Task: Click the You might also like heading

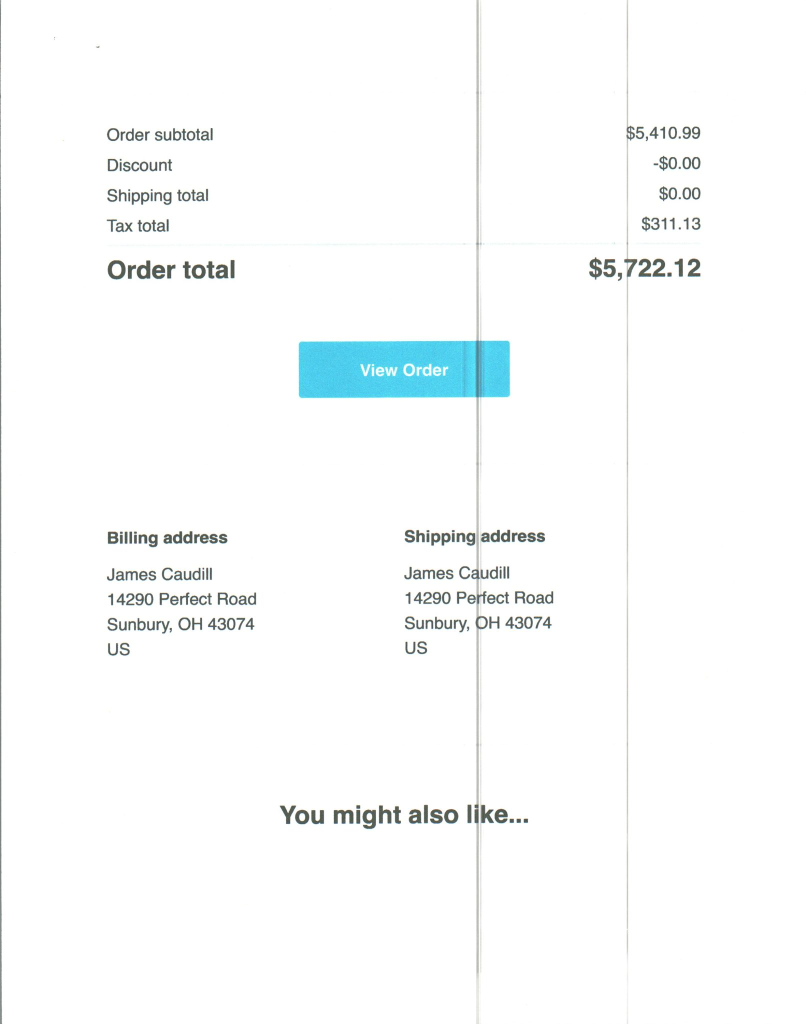Action: coord(404,815)
